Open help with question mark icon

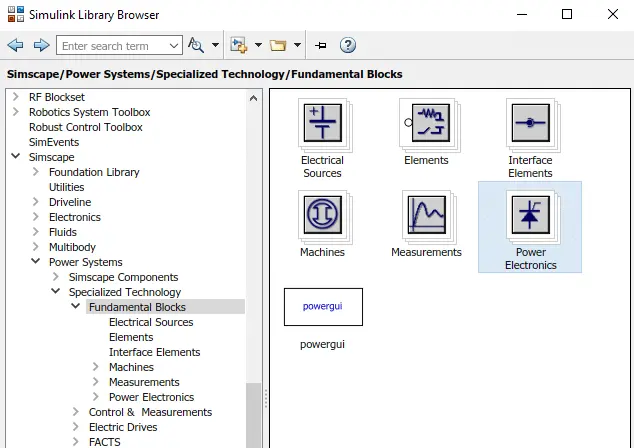tap(347, 46)
